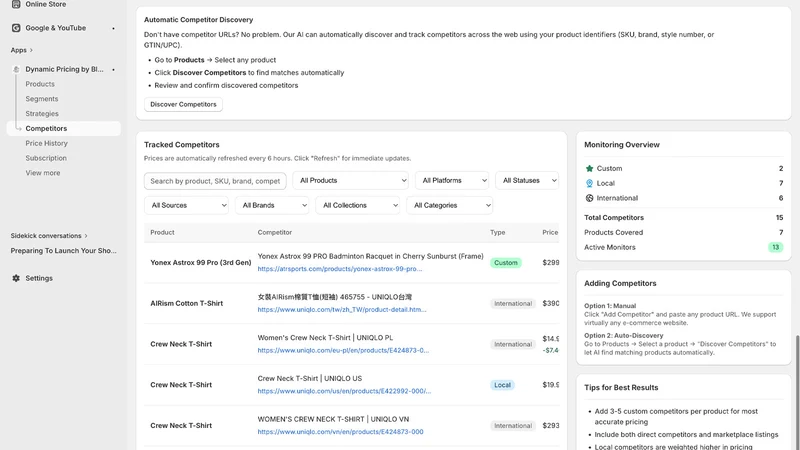
Task: Open the All Platforms dropdown
Action: pyautogui.click(x=452, y=181)
